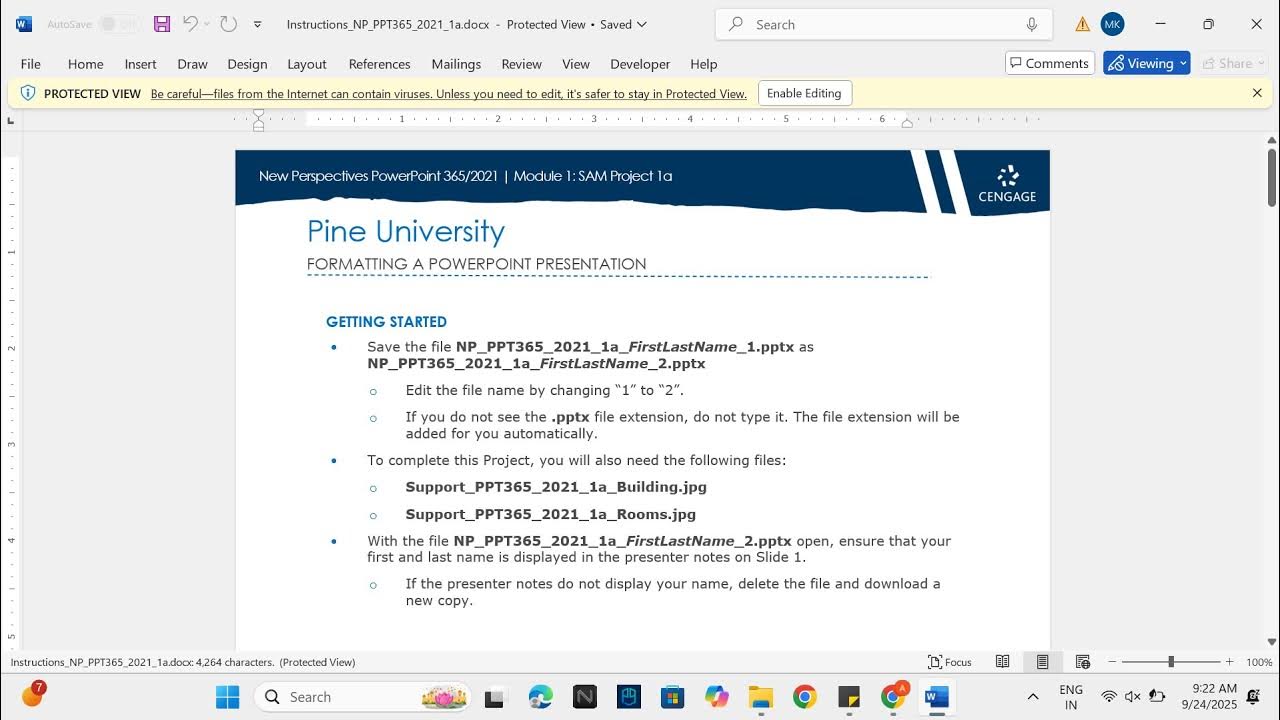Click the zoom out minus button
This screenshot has height=720, width=1280.
click(1112, 662)
